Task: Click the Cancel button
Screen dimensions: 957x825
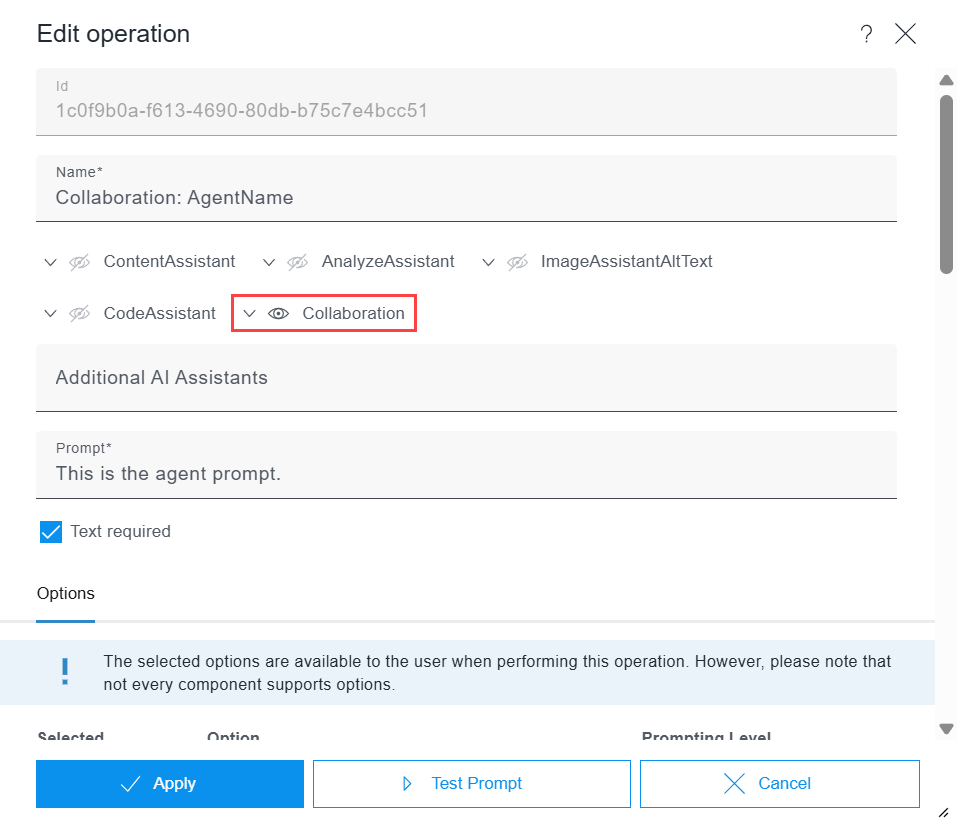Action: (779, 784)
